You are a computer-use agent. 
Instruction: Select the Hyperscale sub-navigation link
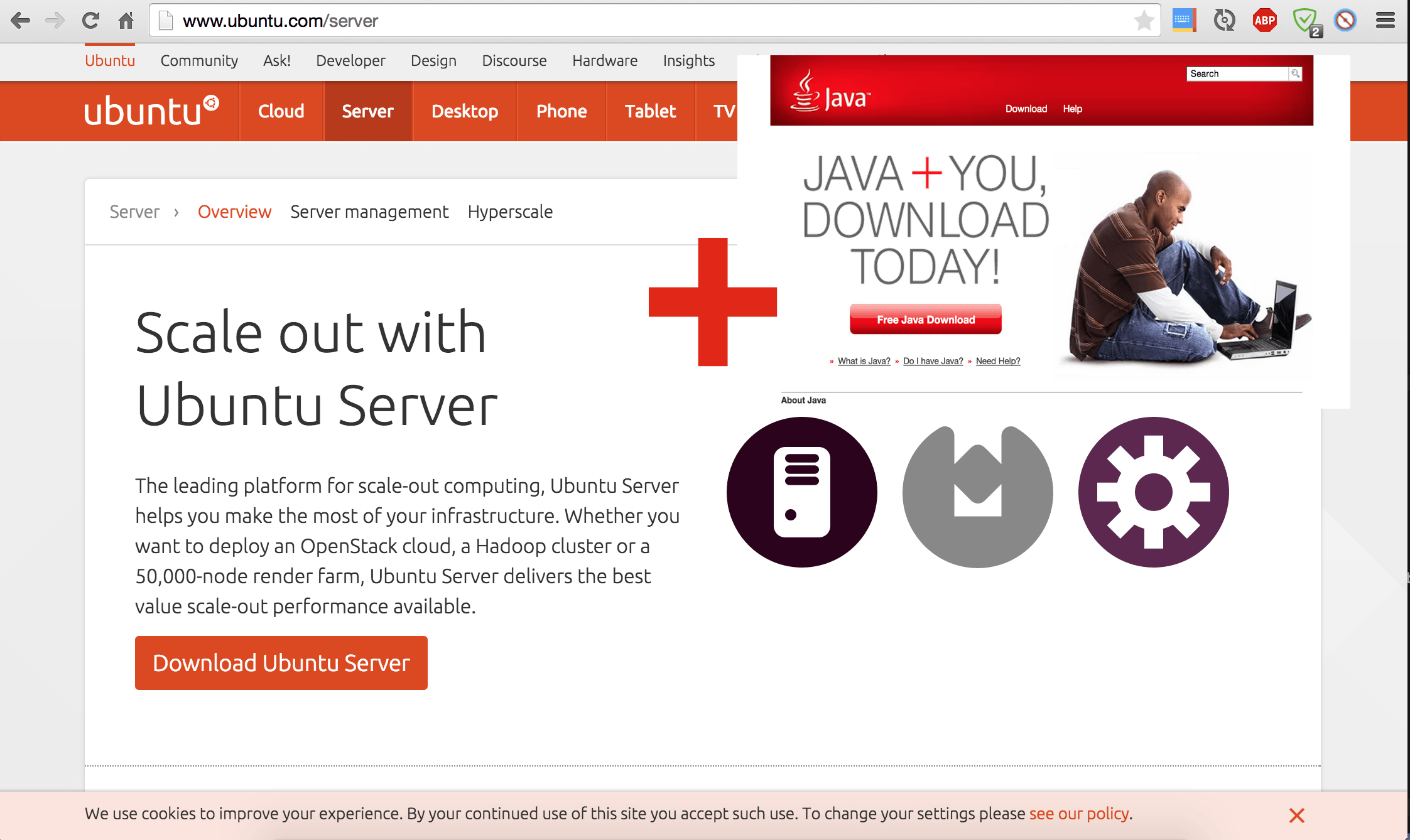point(510,212)
